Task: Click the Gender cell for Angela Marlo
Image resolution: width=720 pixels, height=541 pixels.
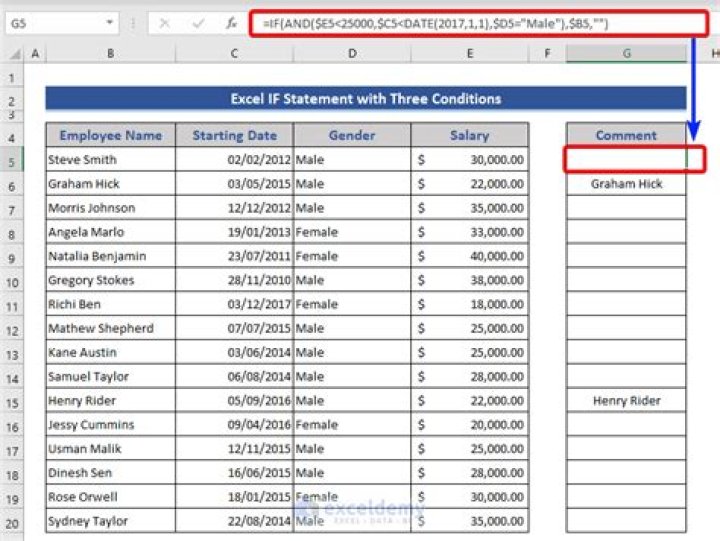Action: tap(352, 232)
